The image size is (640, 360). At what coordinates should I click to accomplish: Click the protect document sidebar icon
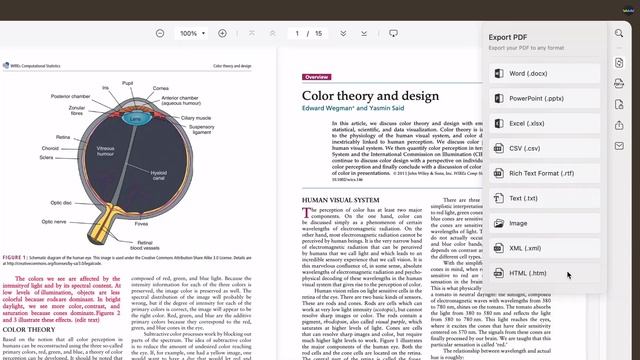[x=619, y=104]
